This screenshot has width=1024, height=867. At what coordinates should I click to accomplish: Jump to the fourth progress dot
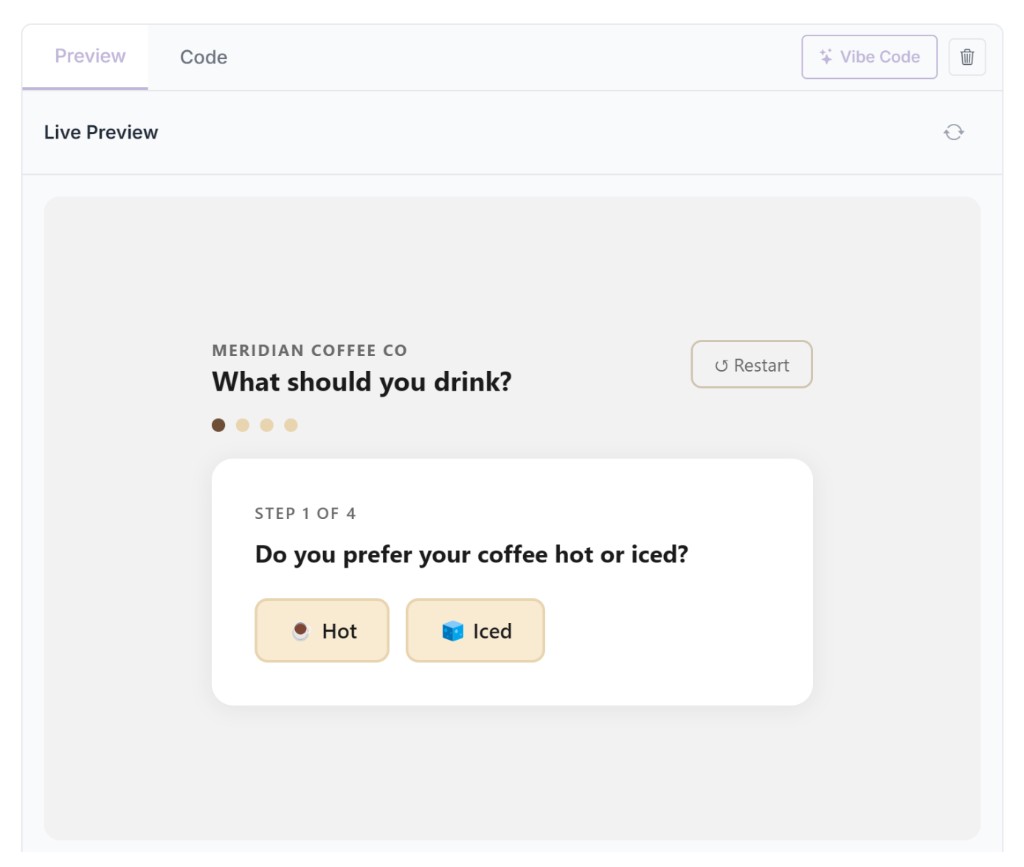click(291, 425)
